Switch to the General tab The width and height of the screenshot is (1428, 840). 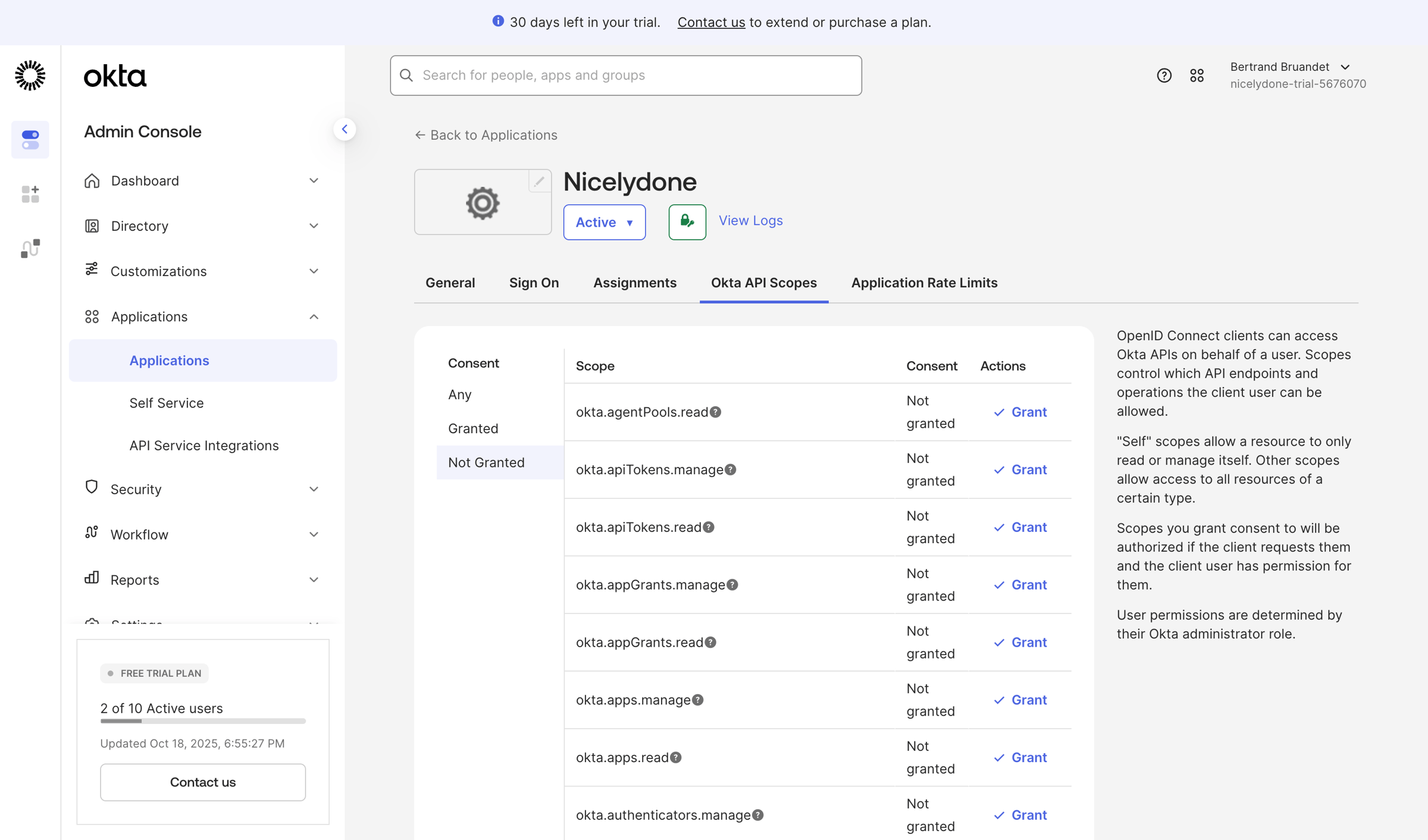tap(450, 283)
